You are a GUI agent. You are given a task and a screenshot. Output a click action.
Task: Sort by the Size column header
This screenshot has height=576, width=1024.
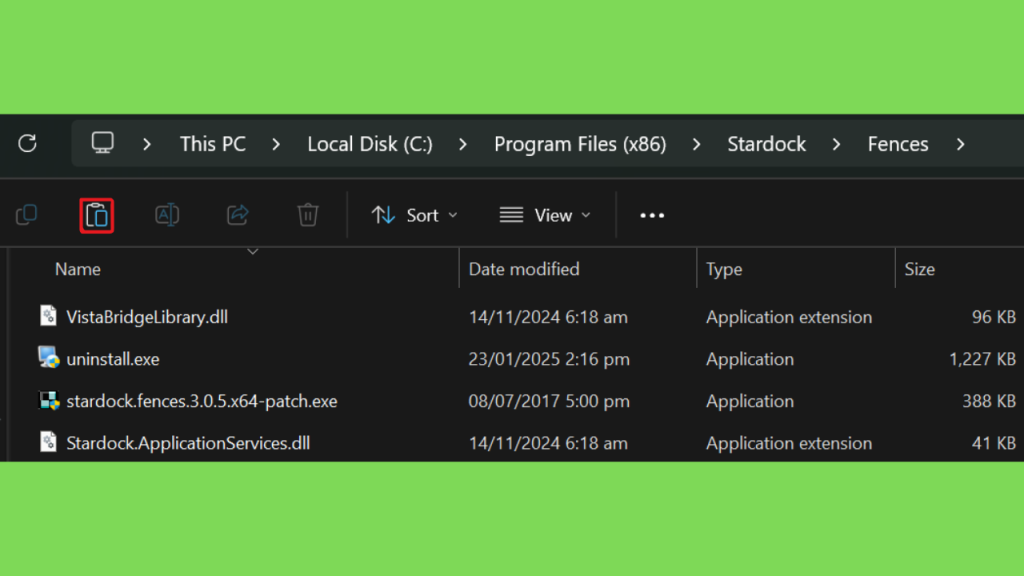tap(920, 269)
